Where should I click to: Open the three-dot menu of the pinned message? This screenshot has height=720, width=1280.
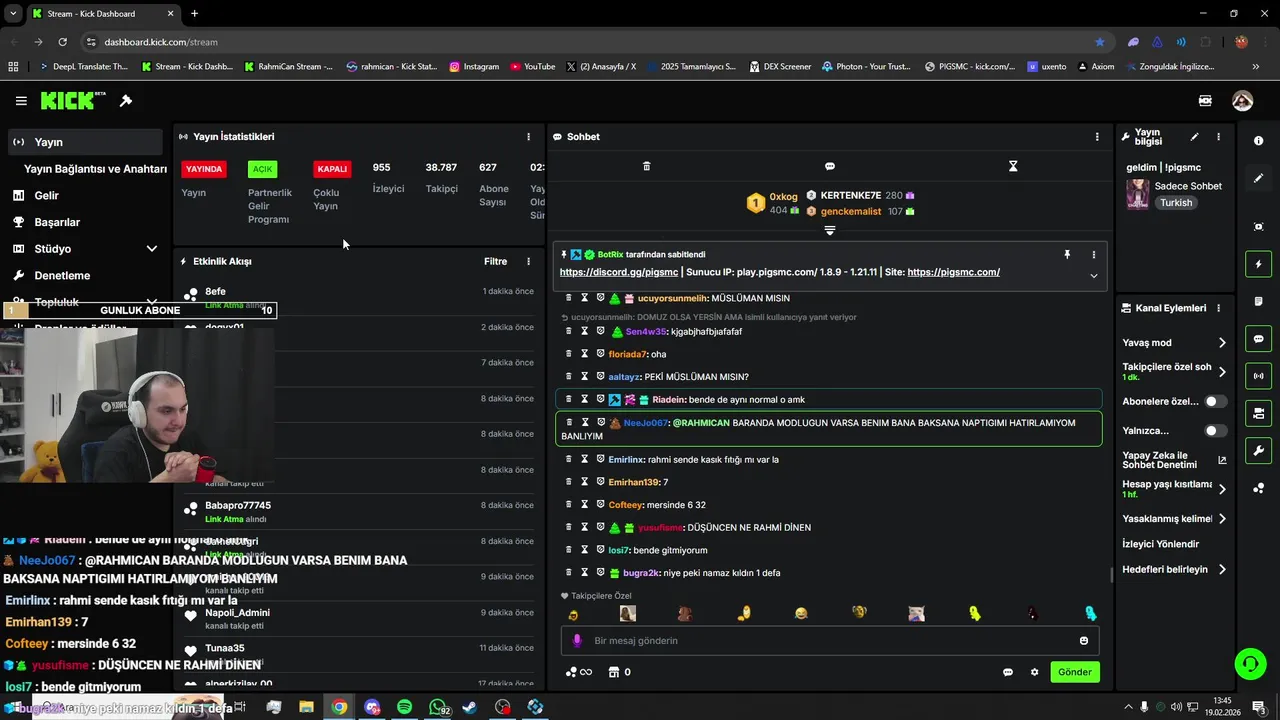[1093, 255]
